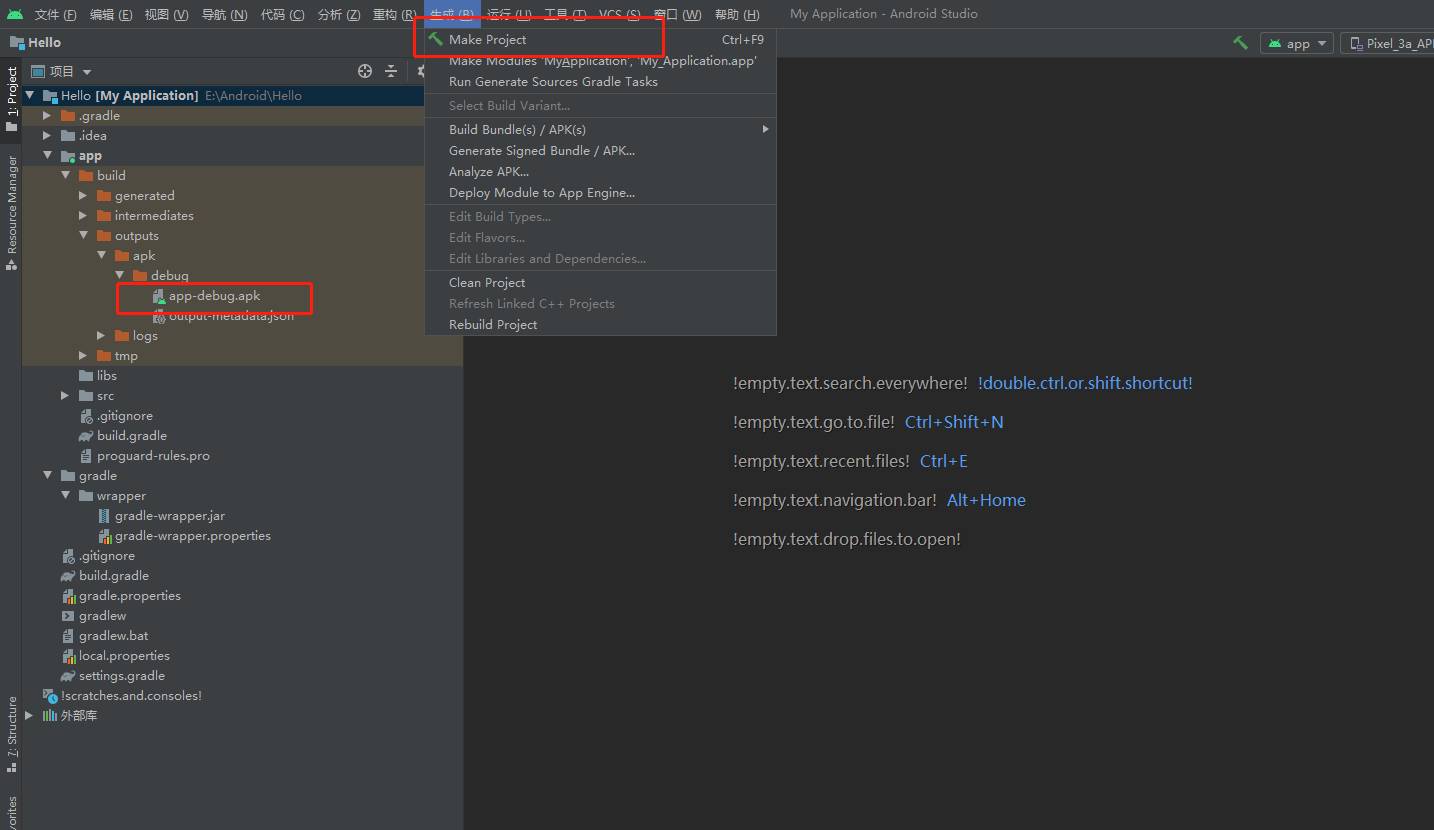Select Analyze APK... menu entry
This screenshot has width=1434, height=830.
[600, 172]
